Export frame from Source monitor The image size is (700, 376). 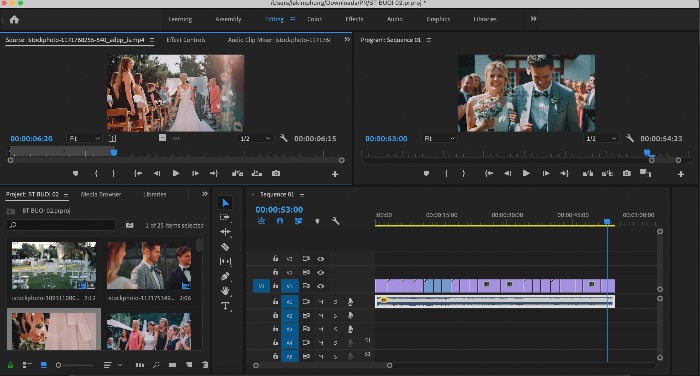click(276, 173)
